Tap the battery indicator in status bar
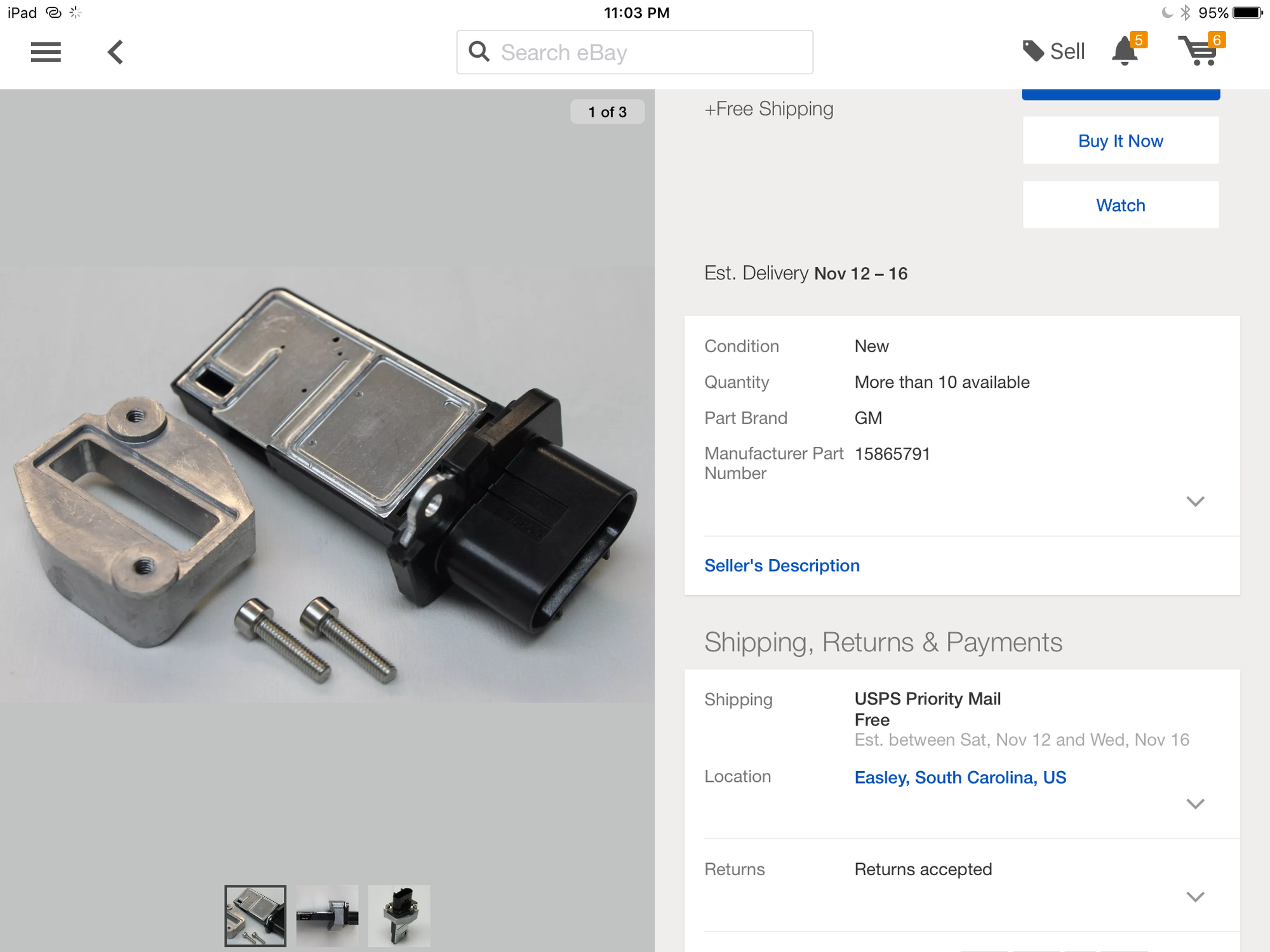Viewport: 1270px width, 952px height. point(1247,13)
